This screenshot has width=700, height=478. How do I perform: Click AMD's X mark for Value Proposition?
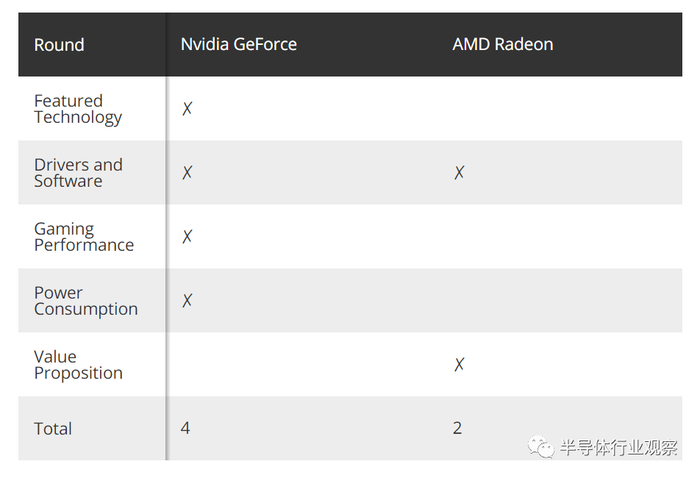(459, 364)
